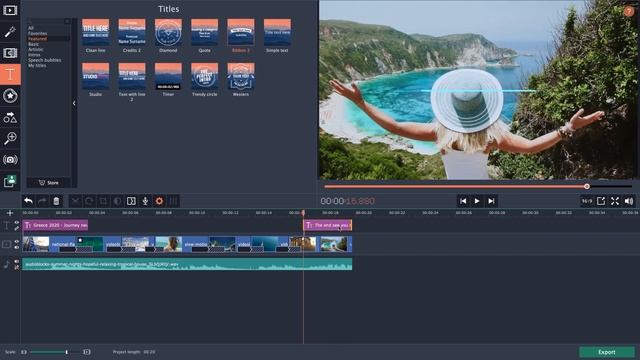Screen dimensions: 640x360
Task: Toggle visibility of the video track
Action: pos(17,242)
